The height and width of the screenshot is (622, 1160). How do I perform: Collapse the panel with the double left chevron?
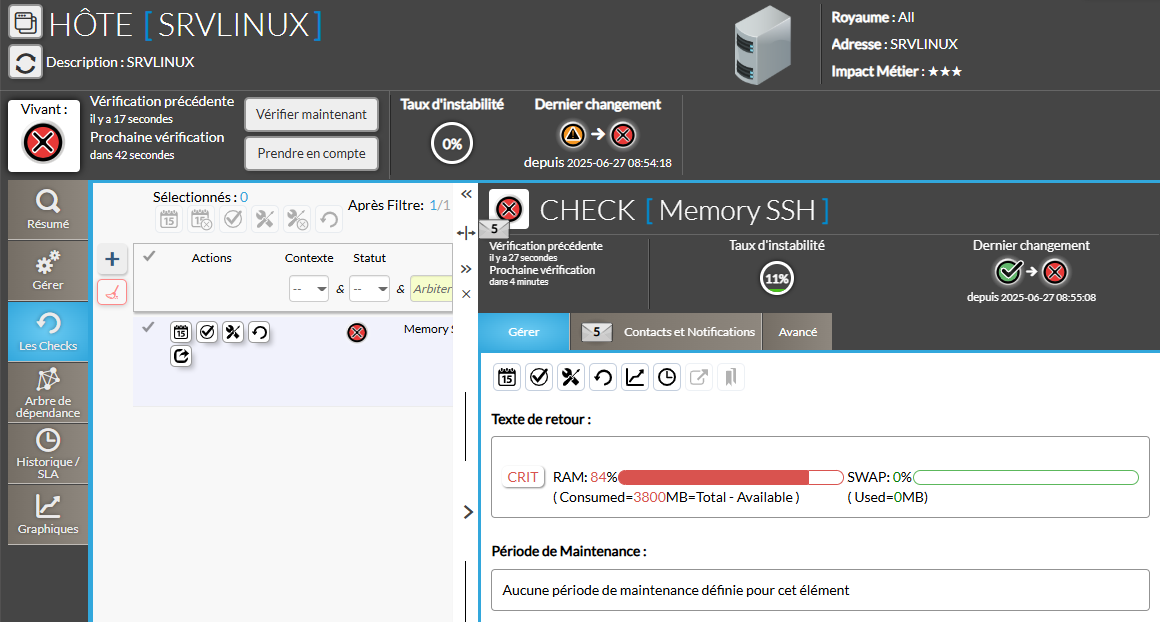pyautogui.click(x=466, y=193)
